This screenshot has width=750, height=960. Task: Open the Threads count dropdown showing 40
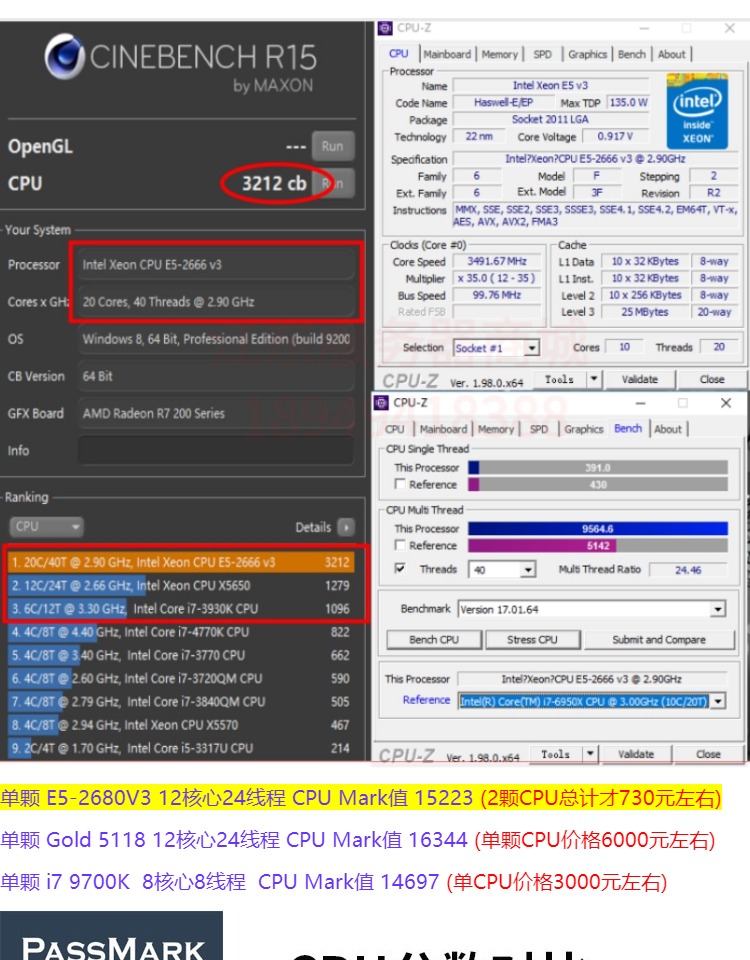coord(528,570)
